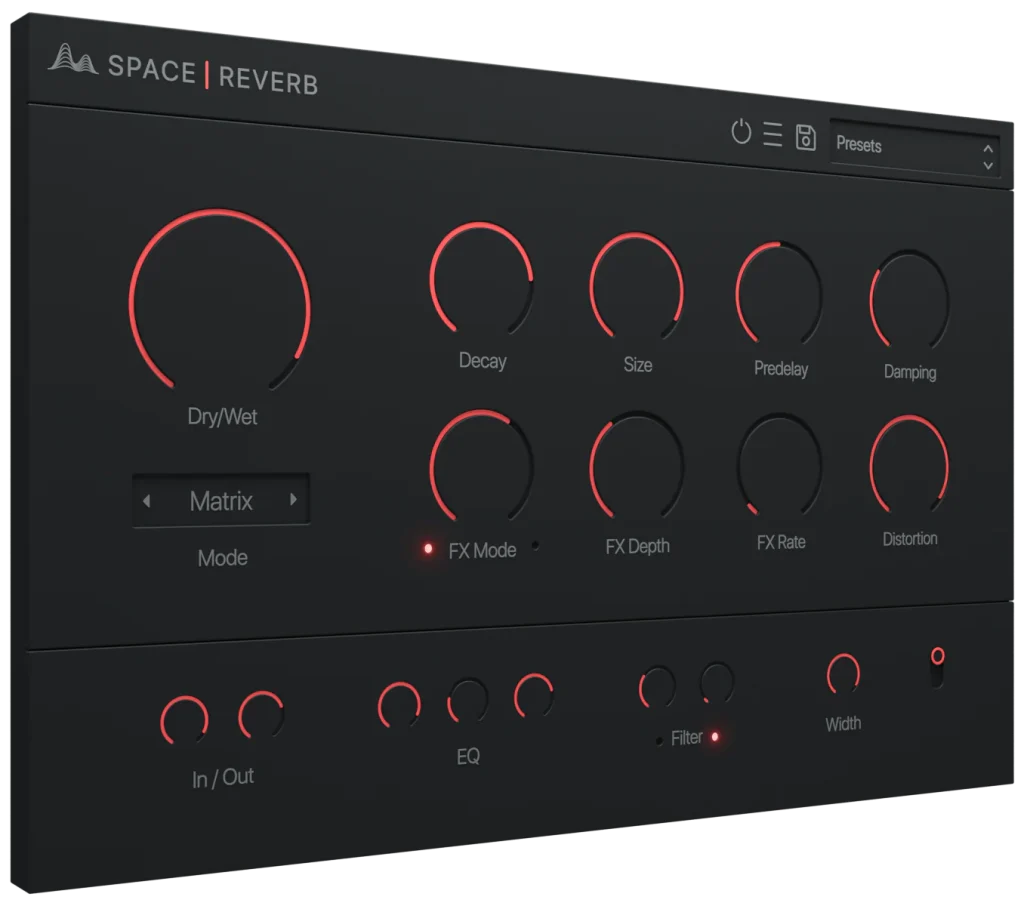The width and height of the screenshot is (1024, 906).
Task: Click the right arrow beside Matrix mode
Action: (x=291, y=500)
